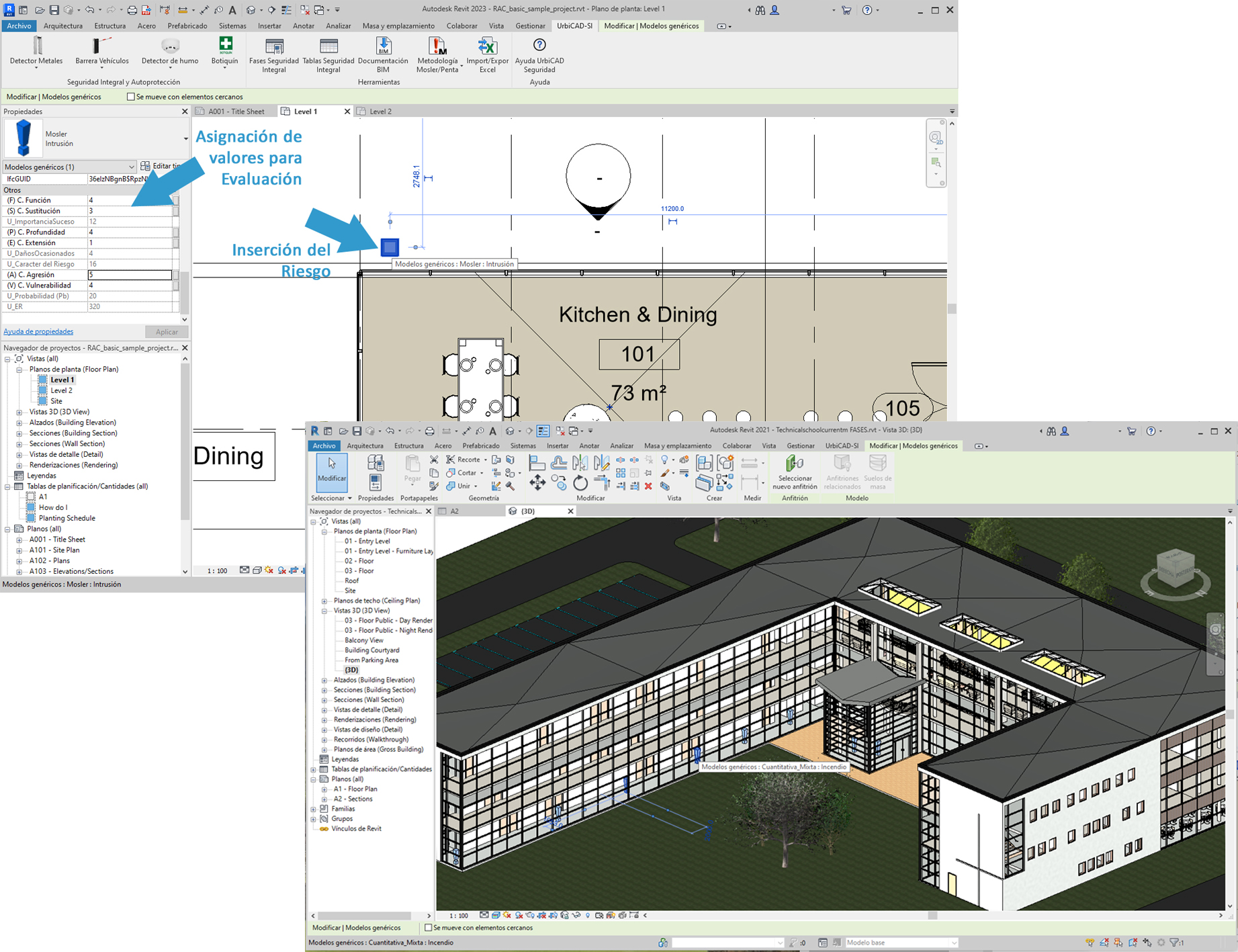Collapse Planos de planta (Floor Plan) node

coord(19,370)
